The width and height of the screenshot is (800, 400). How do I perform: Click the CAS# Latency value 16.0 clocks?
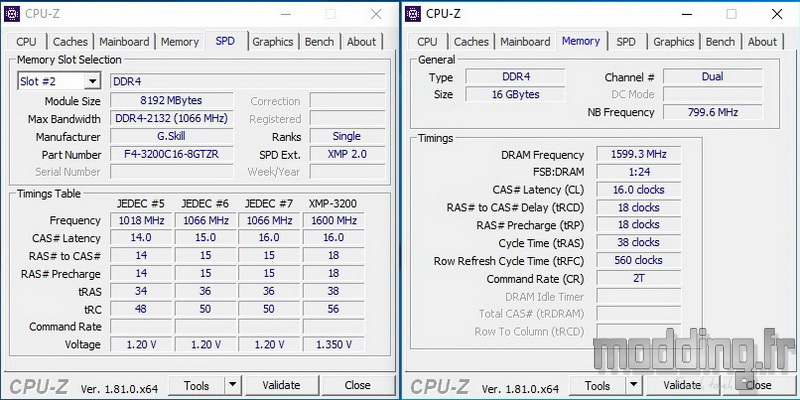click(x=638, y=190)
